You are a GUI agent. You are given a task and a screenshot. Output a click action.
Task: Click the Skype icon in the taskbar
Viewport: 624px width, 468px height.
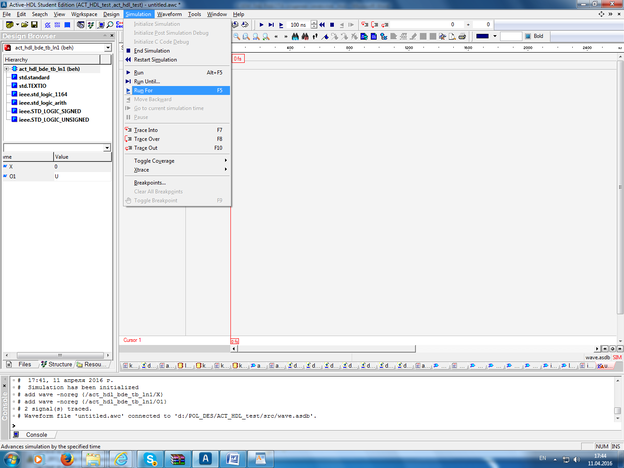click(x=150, y=457)
